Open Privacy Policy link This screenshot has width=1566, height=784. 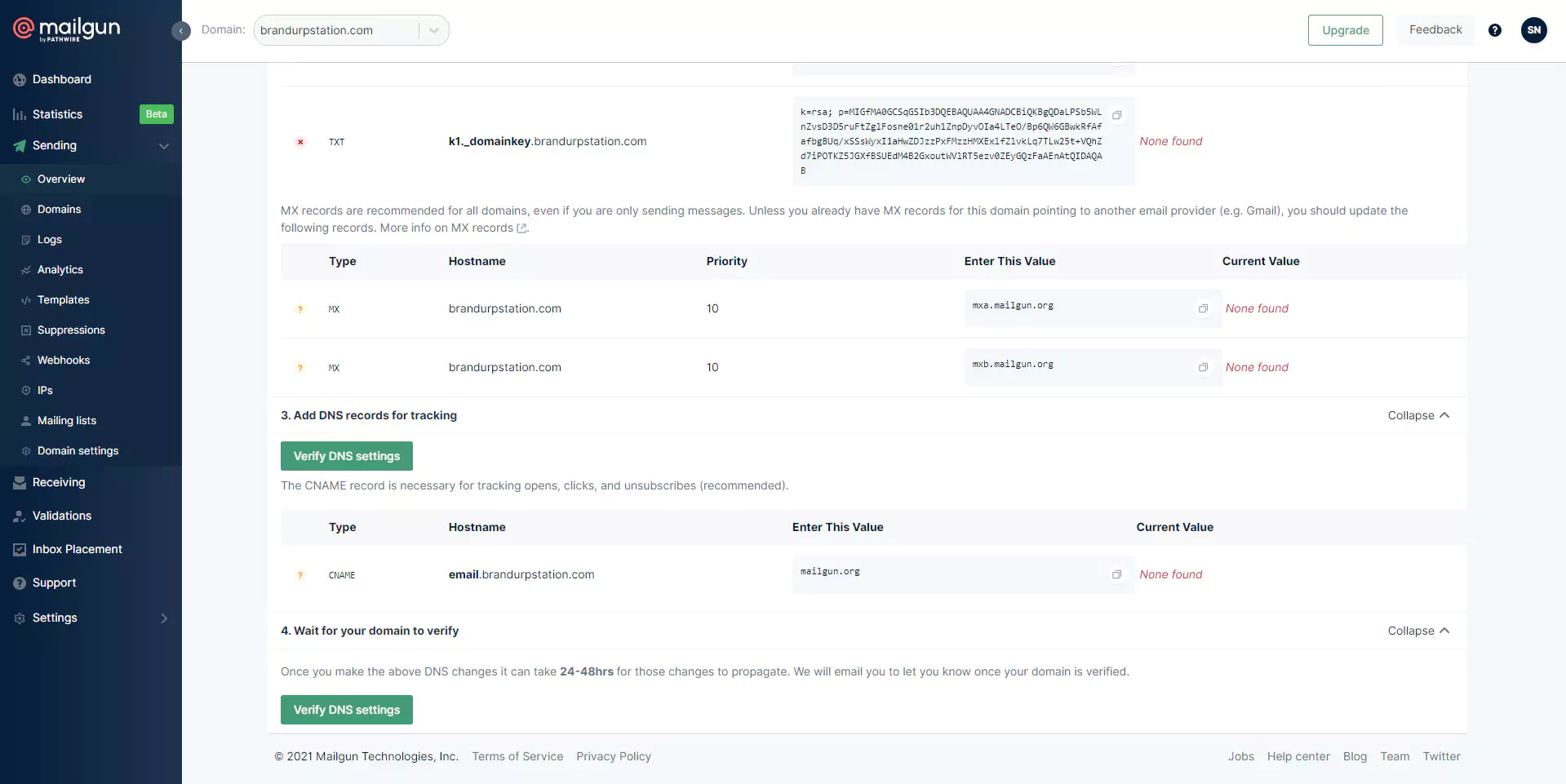click(614, 756)
